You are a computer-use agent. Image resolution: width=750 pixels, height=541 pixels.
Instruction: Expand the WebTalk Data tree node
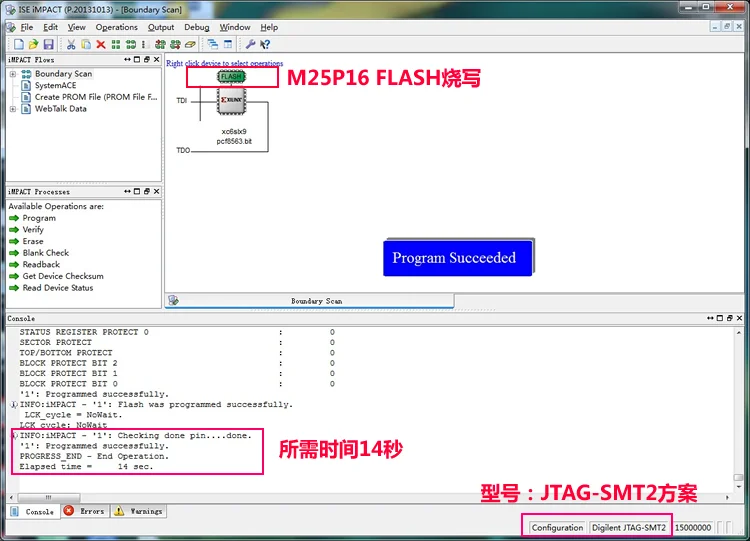(13, 109)
